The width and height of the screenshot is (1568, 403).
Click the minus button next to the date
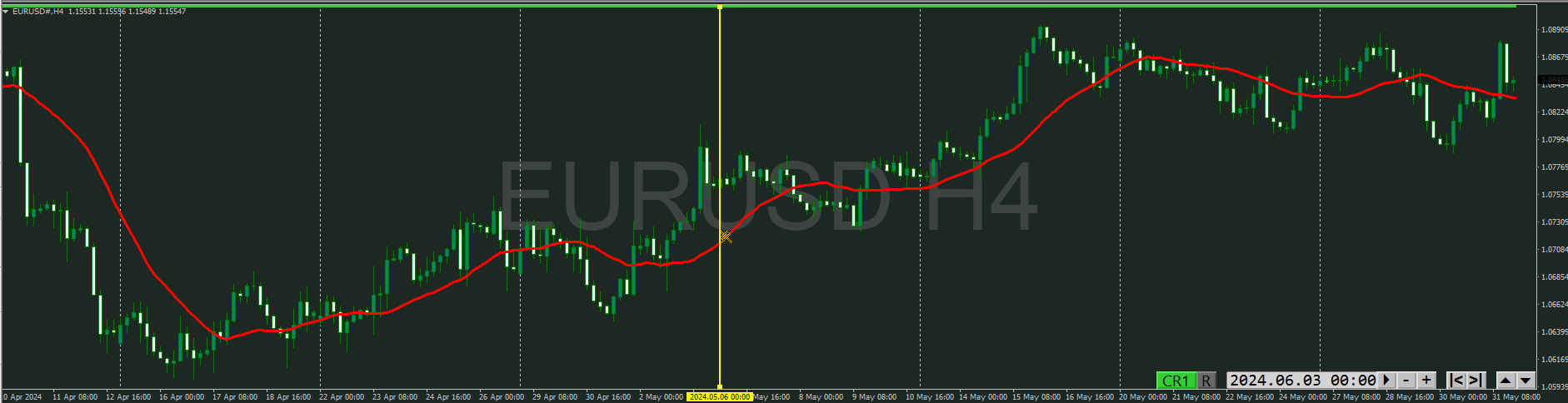1406,381
